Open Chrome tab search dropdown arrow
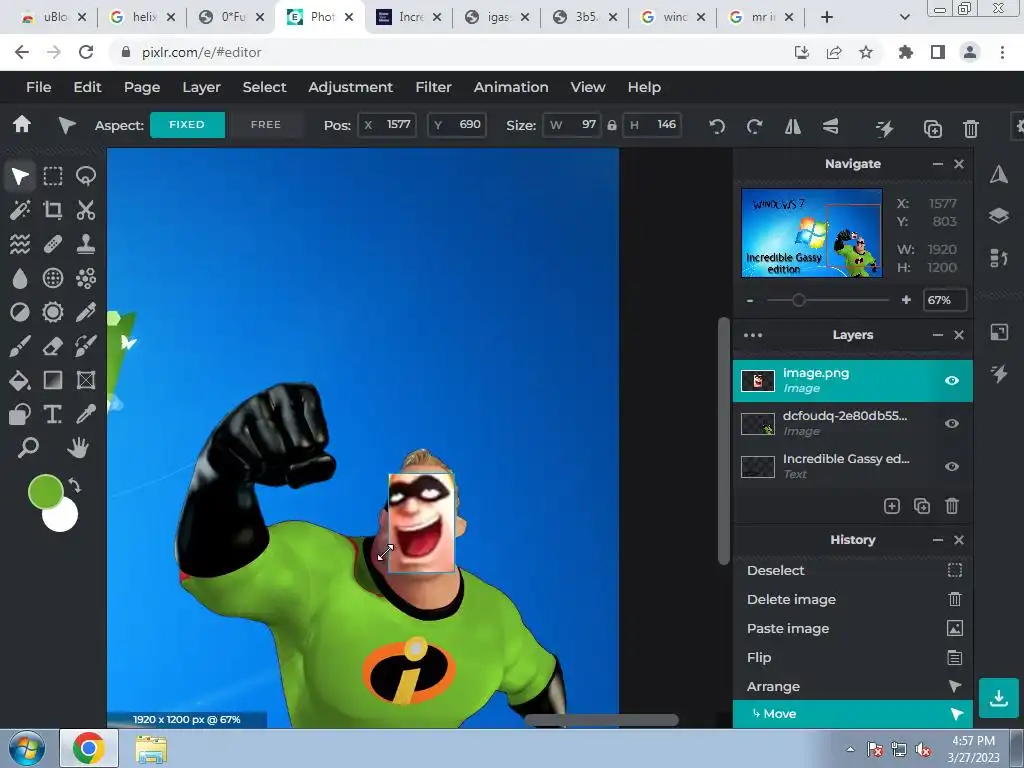 [x=904, y=17]
